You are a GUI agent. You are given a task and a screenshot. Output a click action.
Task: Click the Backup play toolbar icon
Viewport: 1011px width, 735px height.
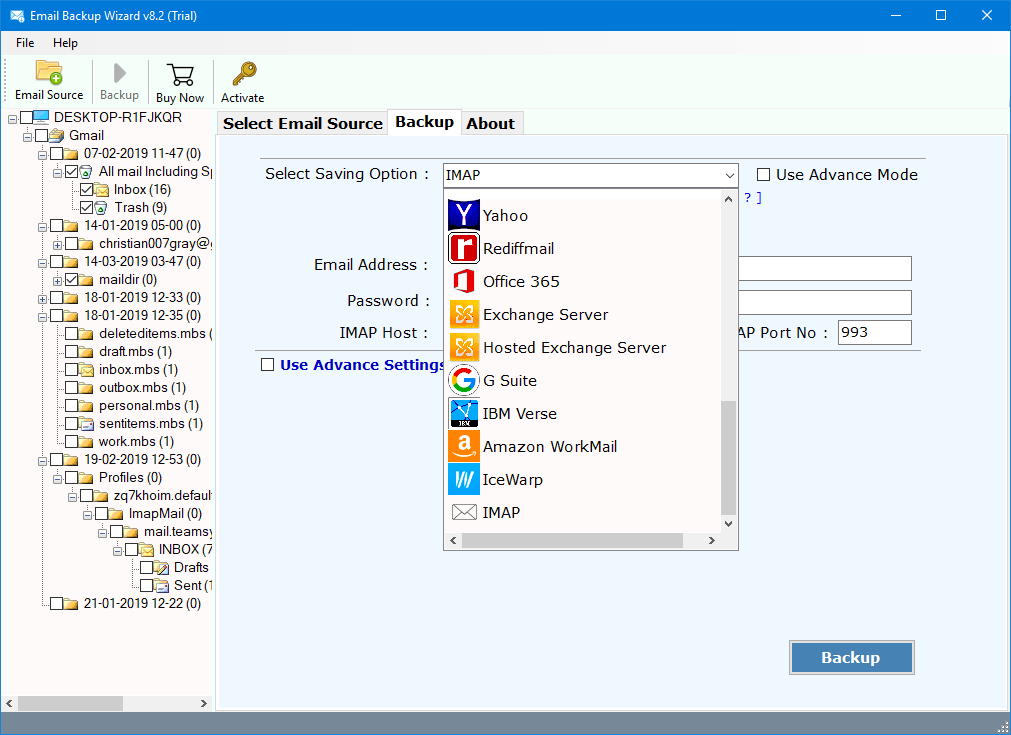119,73
